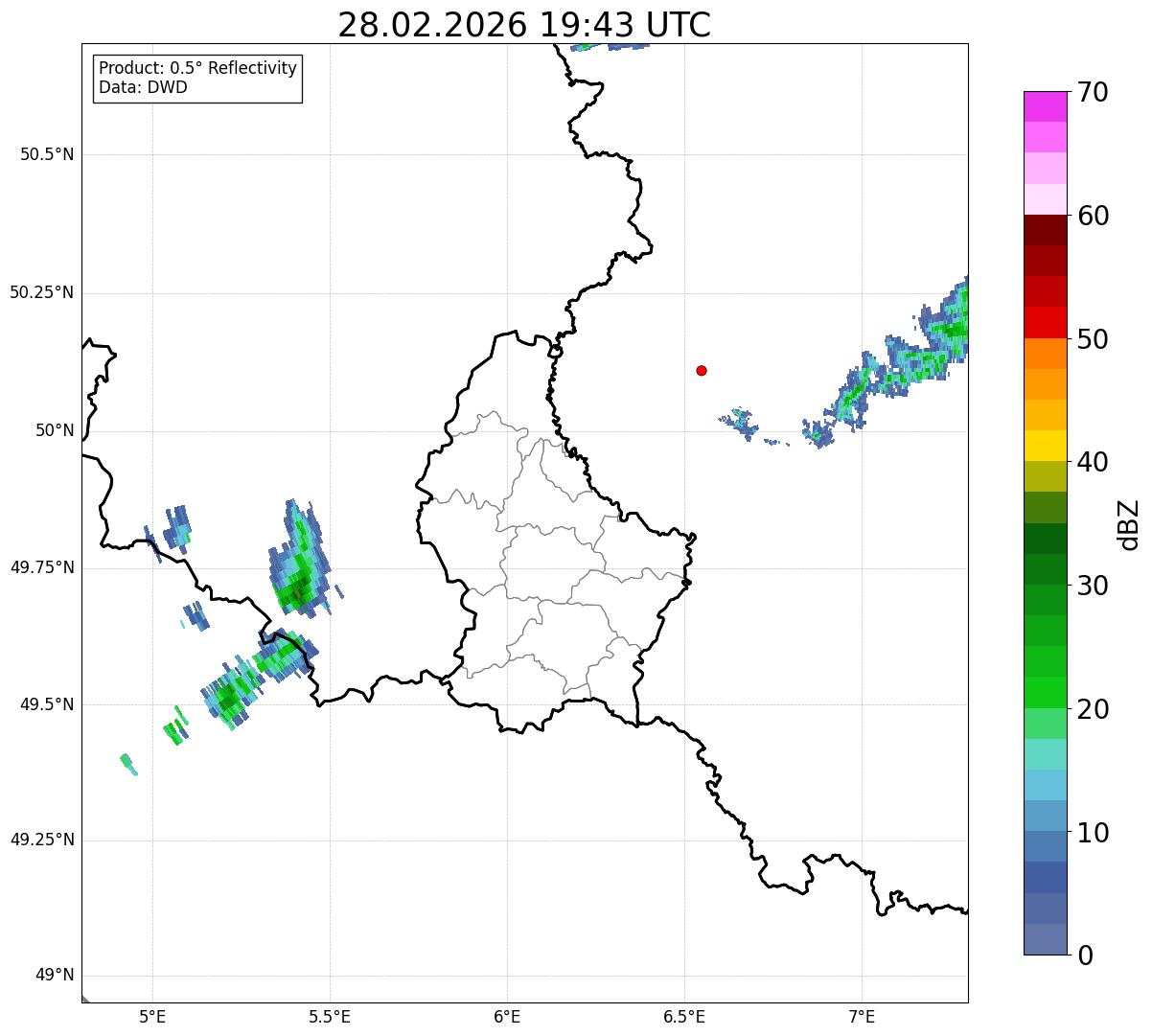The height and width of the screenshot is (1036, 1152).
Task: Click the 49°N latitude tick label
Action: [55, 976]
